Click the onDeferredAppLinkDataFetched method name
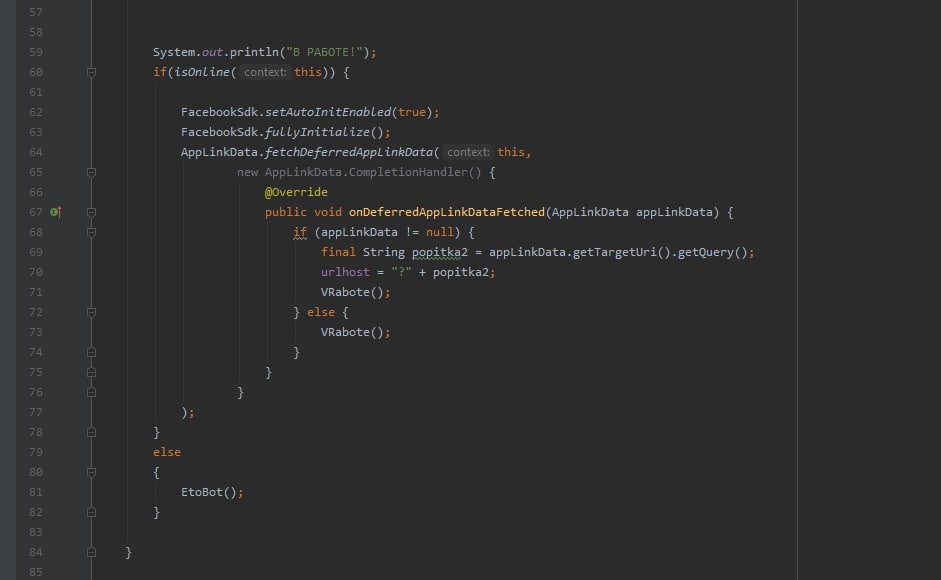The image size is (941, 580). coord(446,212)
